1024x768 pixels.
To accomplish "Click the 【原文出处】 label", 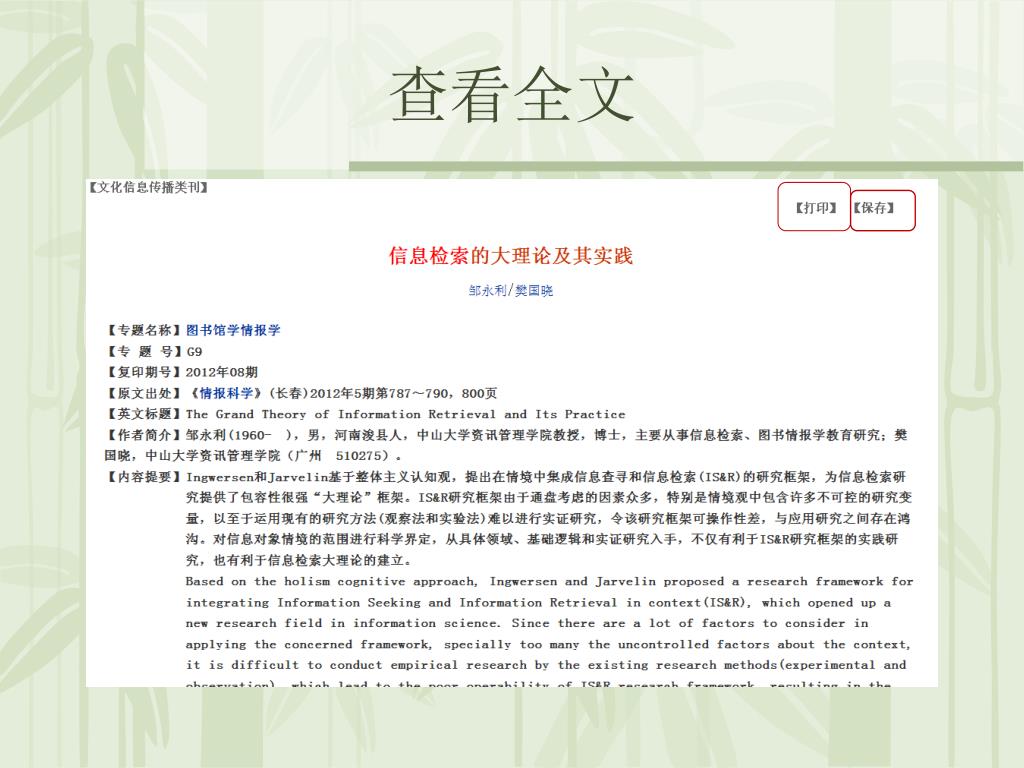I will 144,393.
